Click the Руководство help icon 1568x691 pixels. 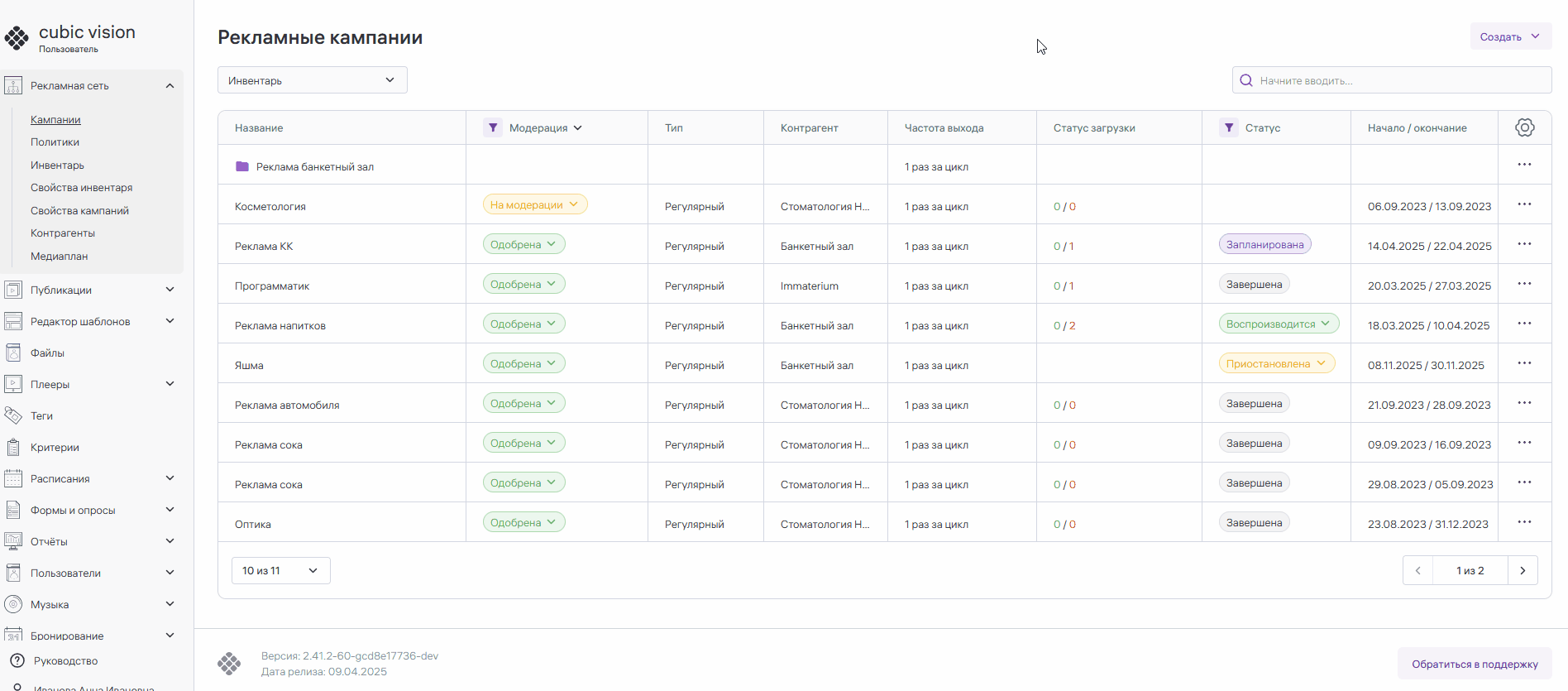point(17,660)
